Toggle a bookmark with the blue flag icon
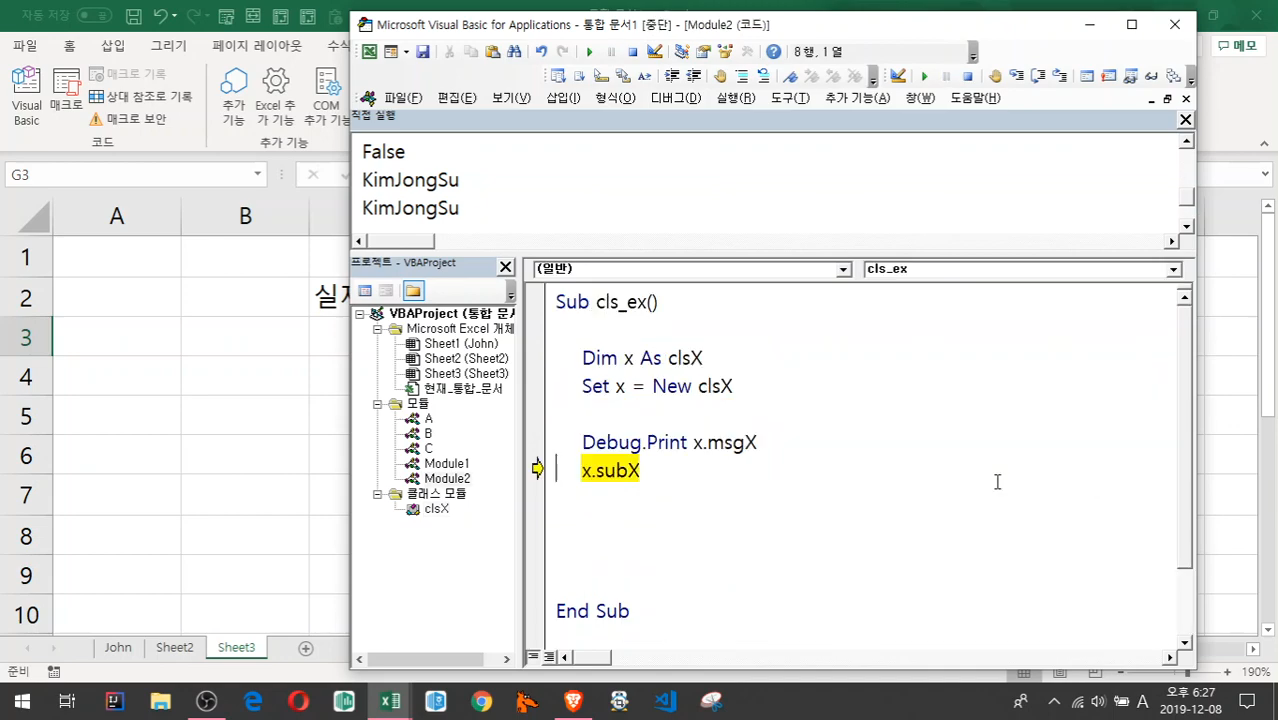1278x720 pixels. [790, 76]
